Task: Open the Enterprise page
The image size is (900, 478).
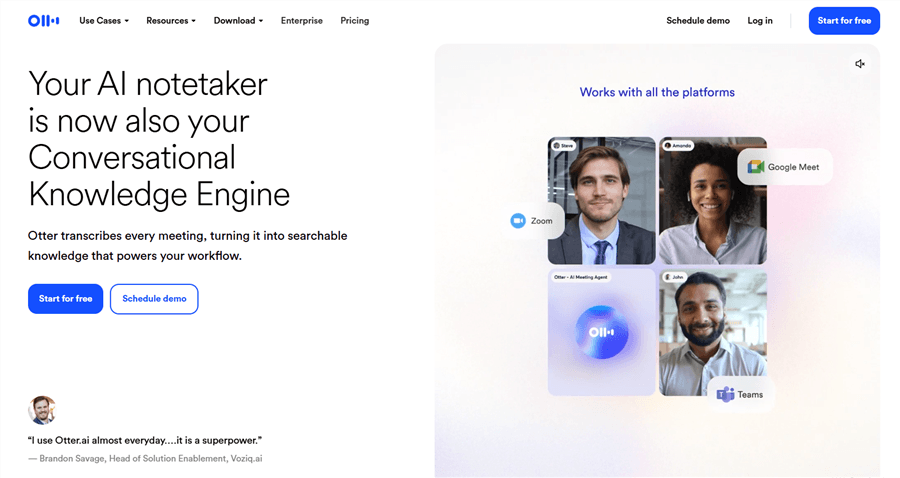Action: [301, 21]
